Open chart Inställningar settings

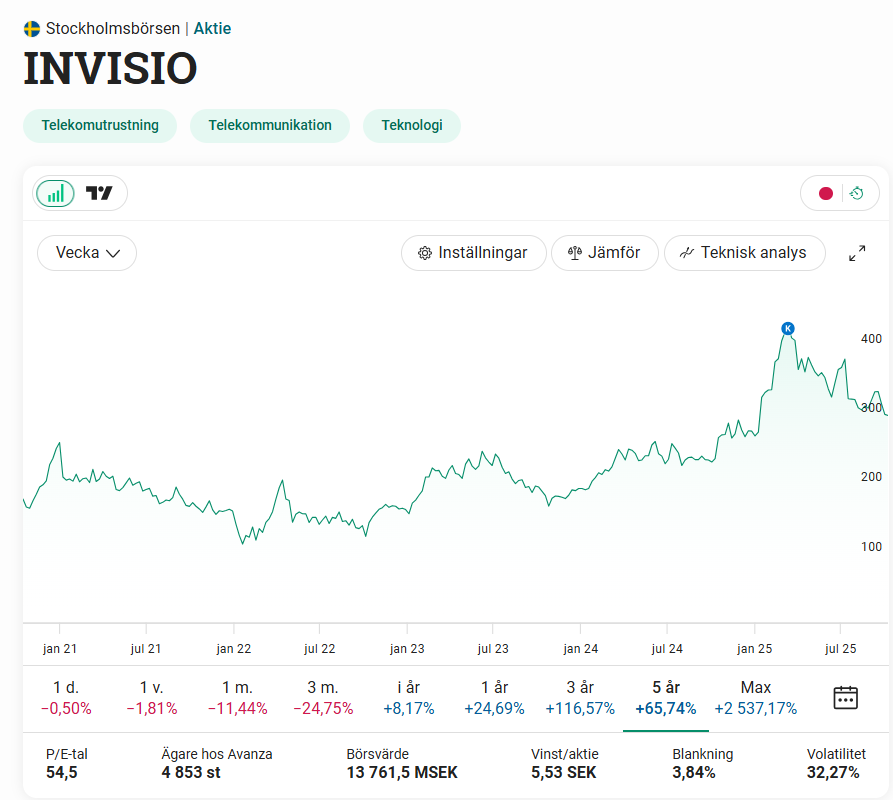click(473, 253)
